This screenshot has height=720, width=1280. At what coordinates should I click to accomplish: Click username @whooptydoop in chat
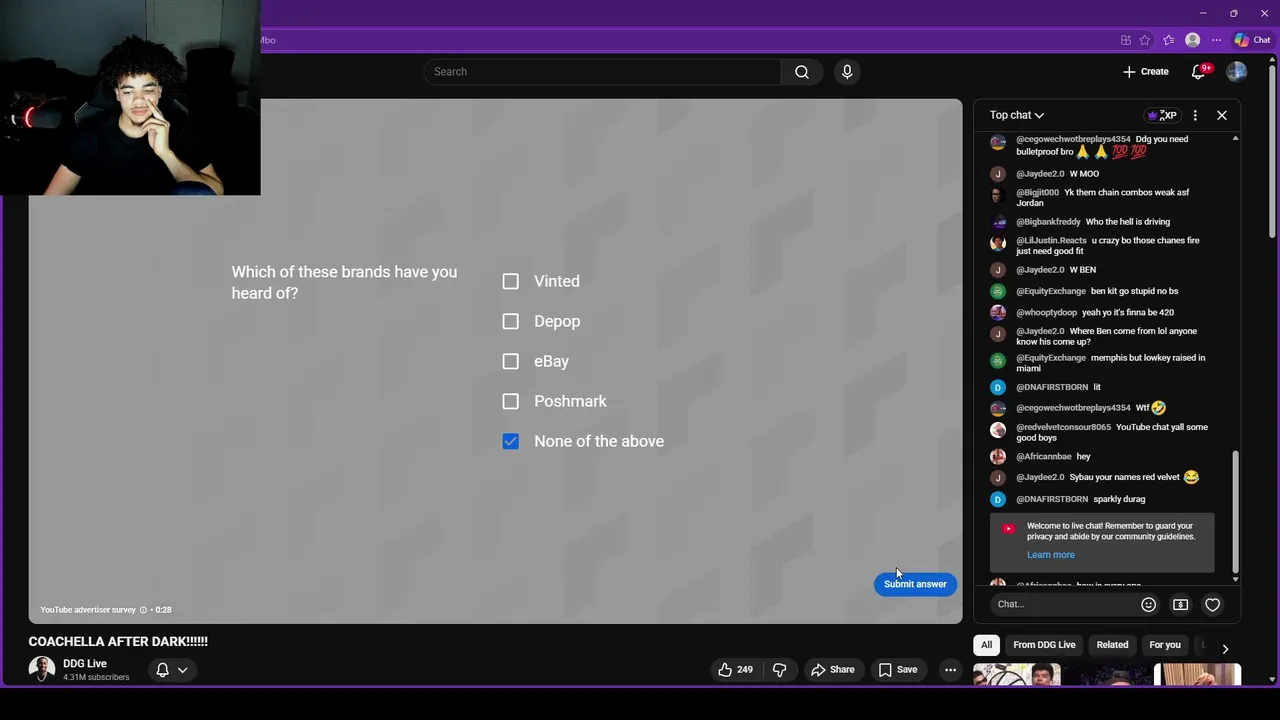click(x=1046, y=312)
